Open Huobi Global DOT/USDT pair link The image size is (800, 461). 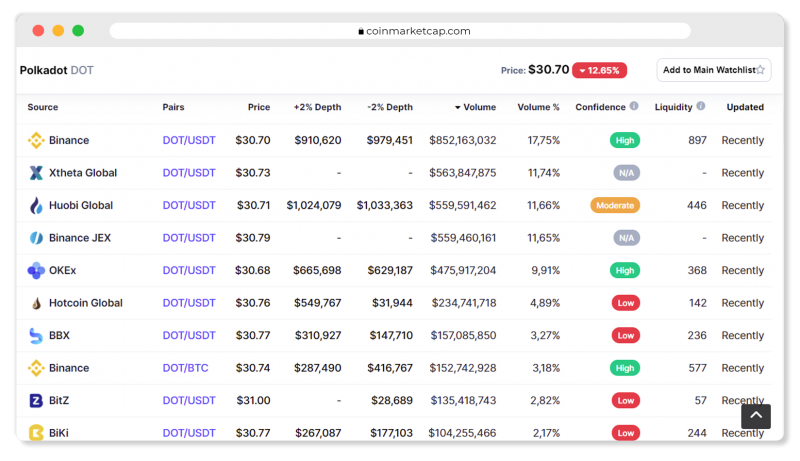click(x=189, y=206)
